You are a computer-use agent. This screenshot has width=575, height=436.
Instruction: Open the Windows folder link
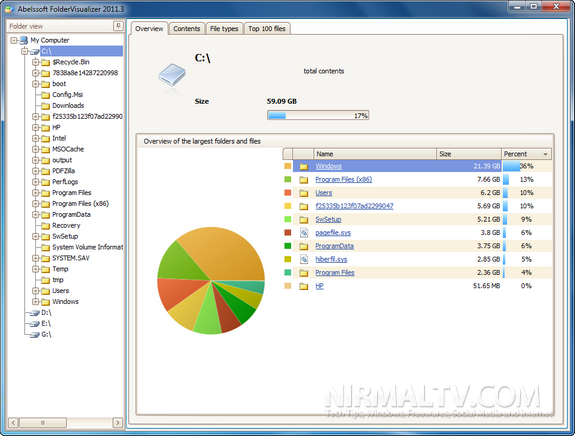329,166
